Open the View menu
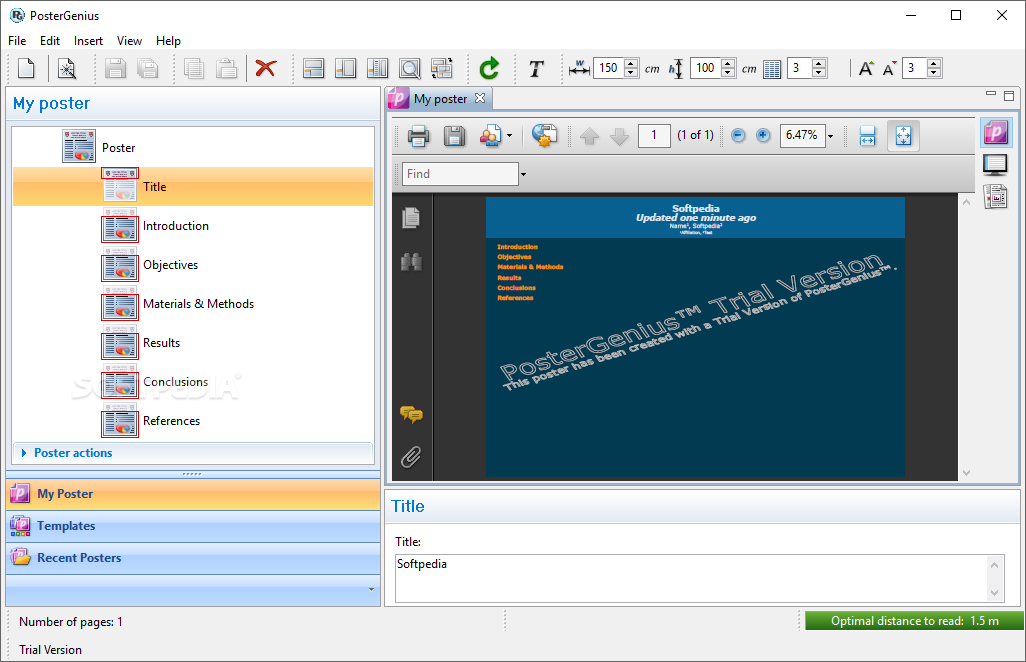 tap(130, 41)
